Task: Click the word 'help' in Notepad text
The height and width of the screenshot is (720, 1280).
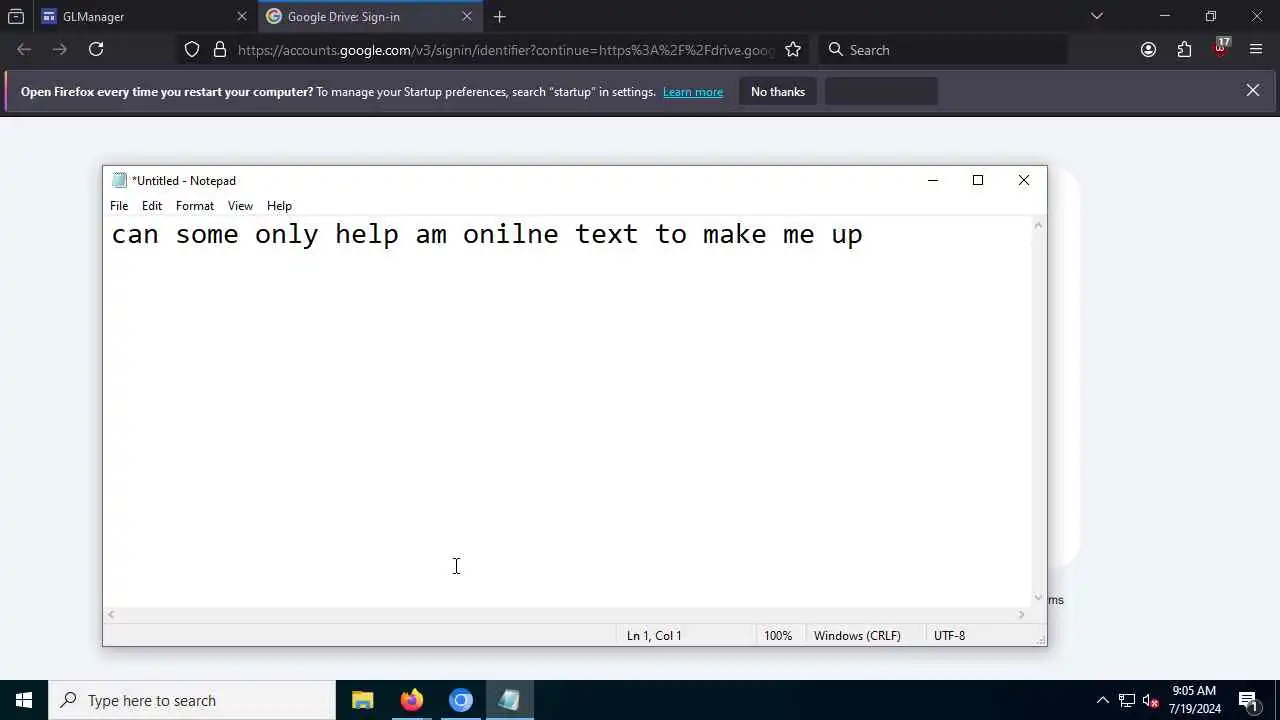Action: [367, 236]
